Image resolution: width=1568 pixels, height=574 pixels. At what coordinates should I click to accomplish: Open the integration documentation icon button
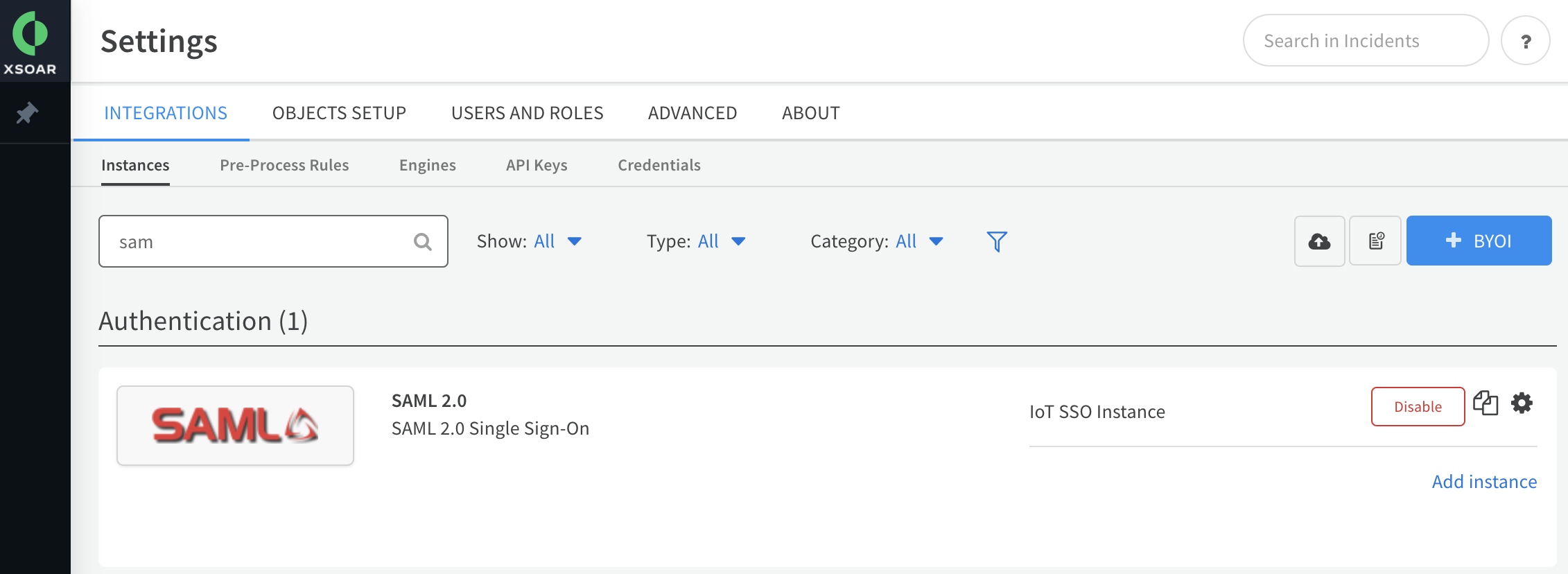coord(1376,241)
